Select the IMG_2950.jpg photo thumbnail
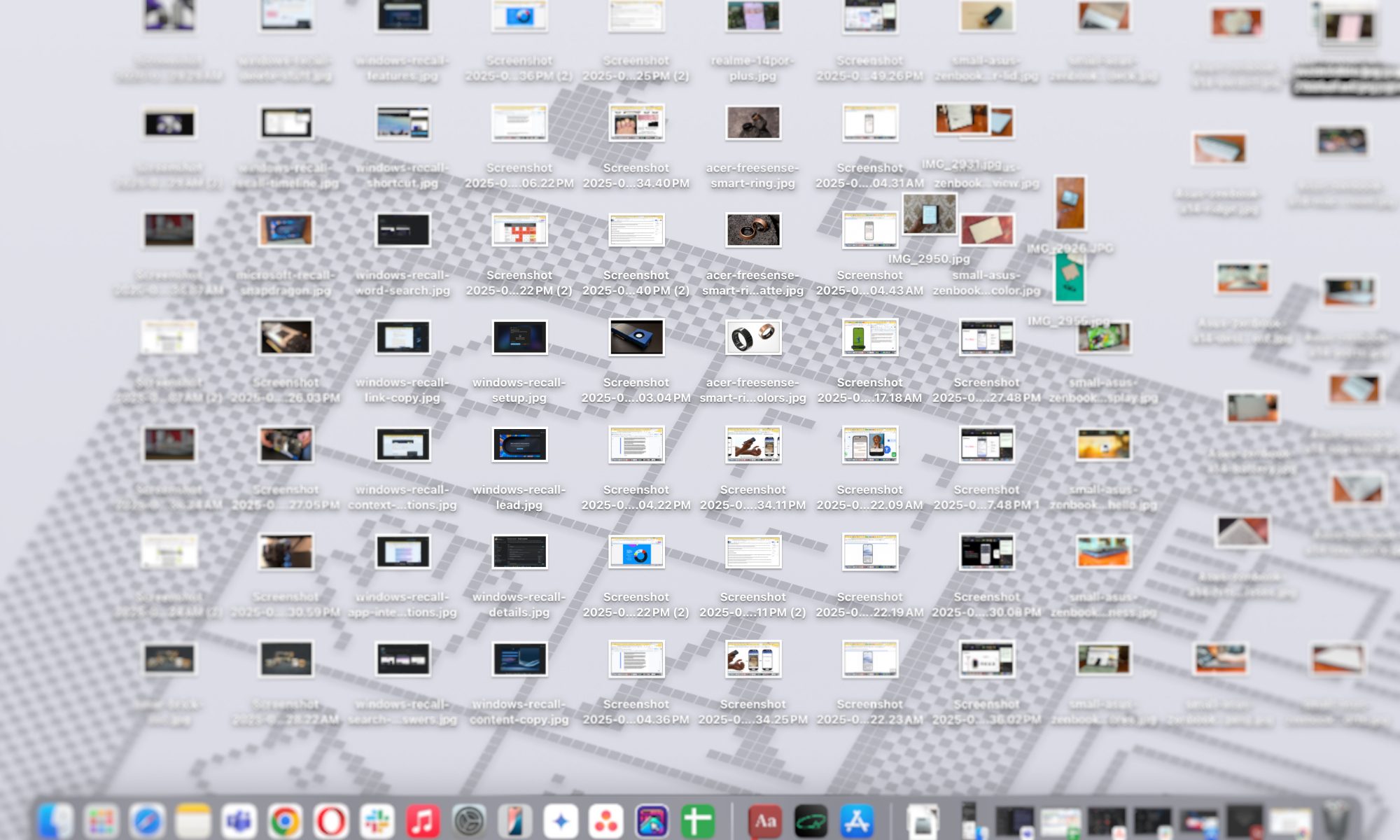This screenshot has height=840, width=1400. point(929,213)
